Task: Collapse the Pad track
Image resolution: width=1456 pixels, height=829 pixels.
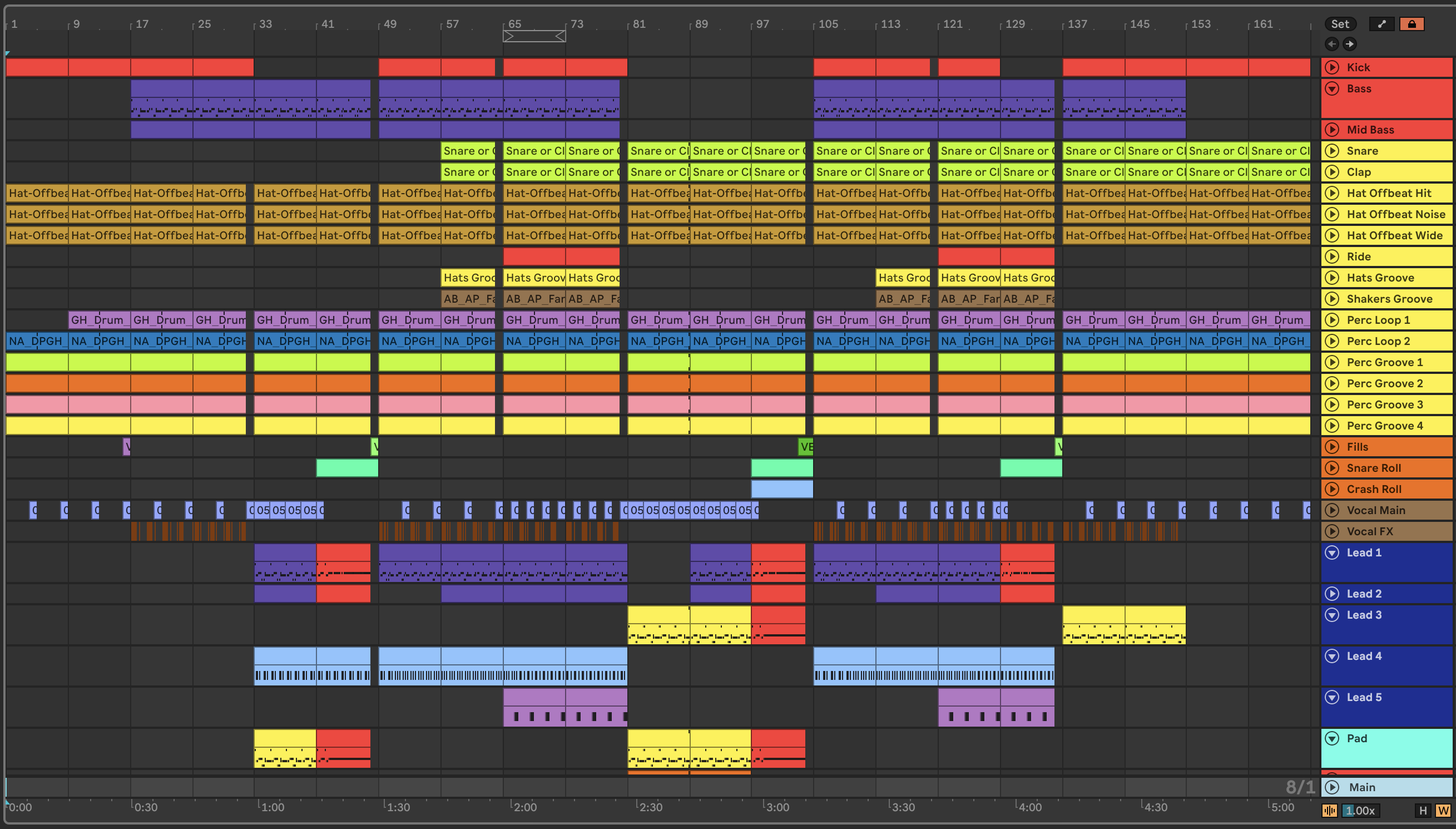Action: coord(1332,738)
